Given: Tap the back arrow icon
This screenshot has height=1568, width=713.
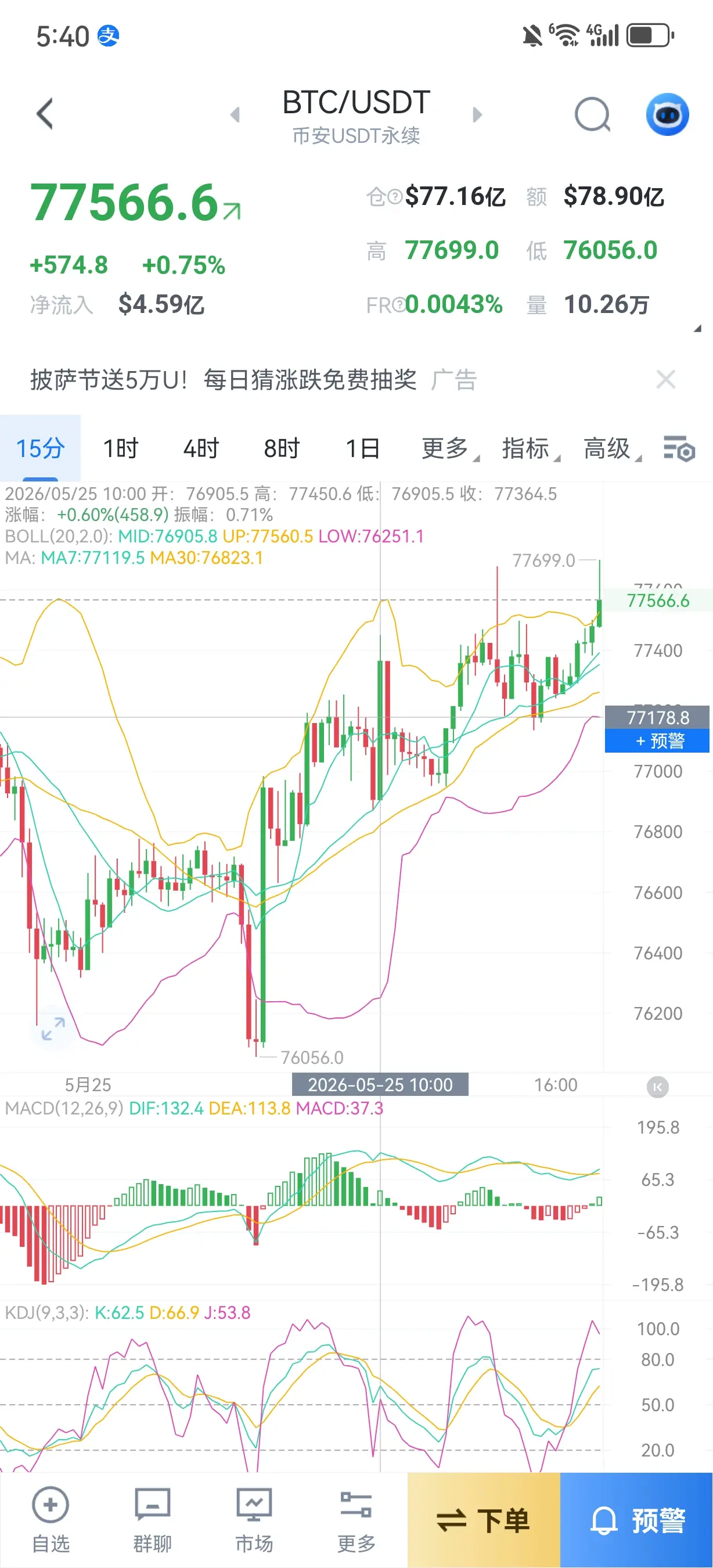Looking at the screenshot, I should point(45,114).
